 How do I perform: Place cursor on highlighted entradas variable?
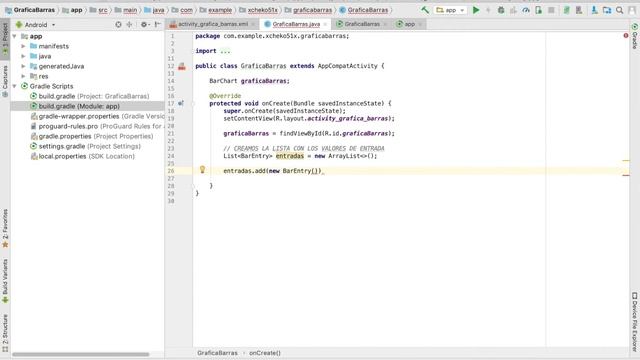pyautogui.click(x=290, y=156)
